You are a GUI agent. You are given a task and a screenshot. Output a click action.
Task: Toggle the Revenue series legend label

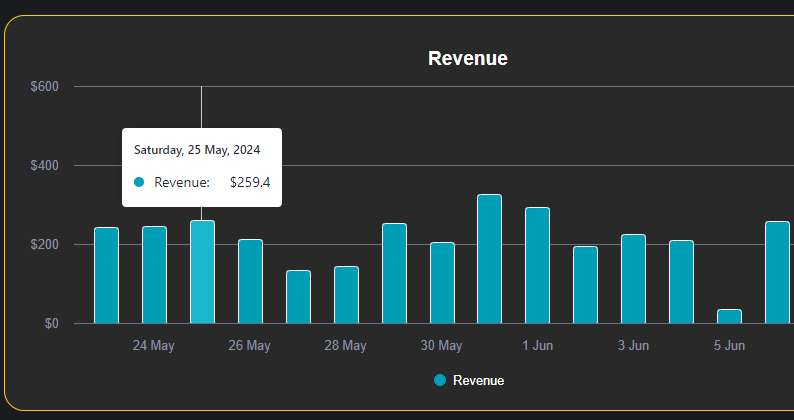tap(478, 381)
